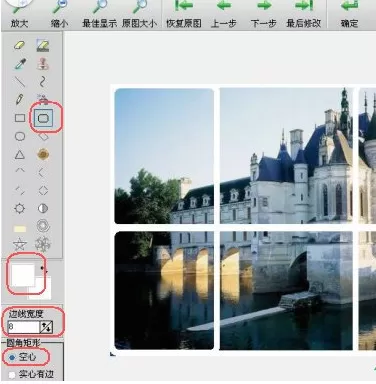Screen dimensions: 376x384
Task: Select the star shape tool
Action: 20,245
